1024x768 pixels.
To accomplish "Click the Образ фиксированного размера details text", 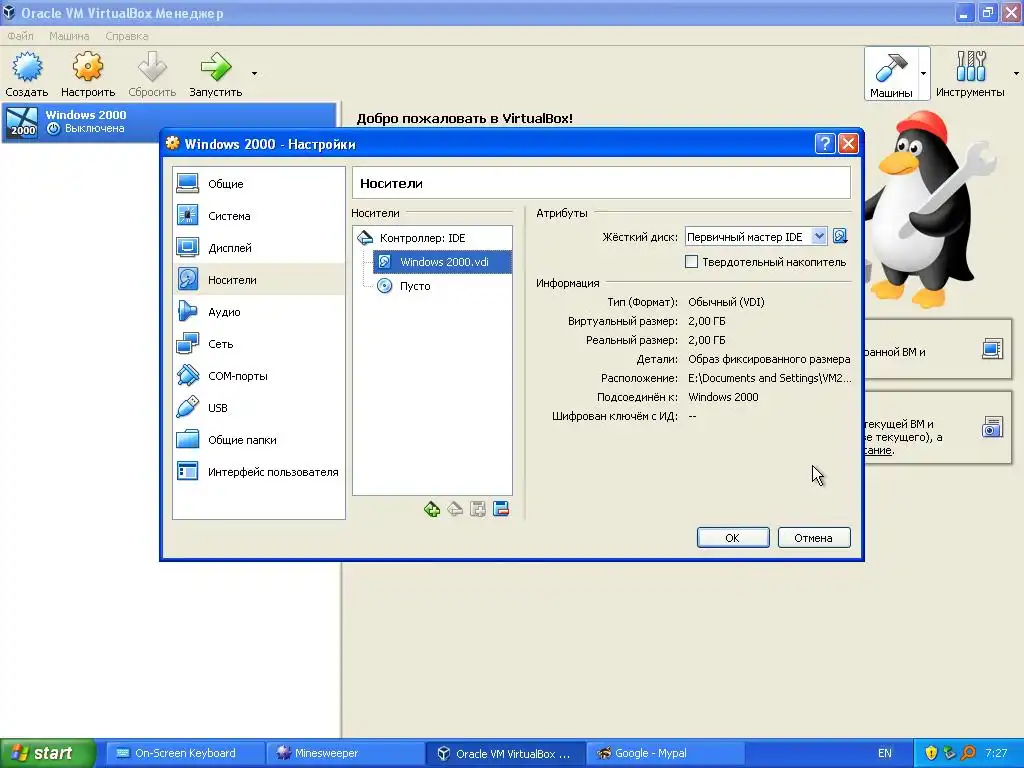I will tap(769, 359).
